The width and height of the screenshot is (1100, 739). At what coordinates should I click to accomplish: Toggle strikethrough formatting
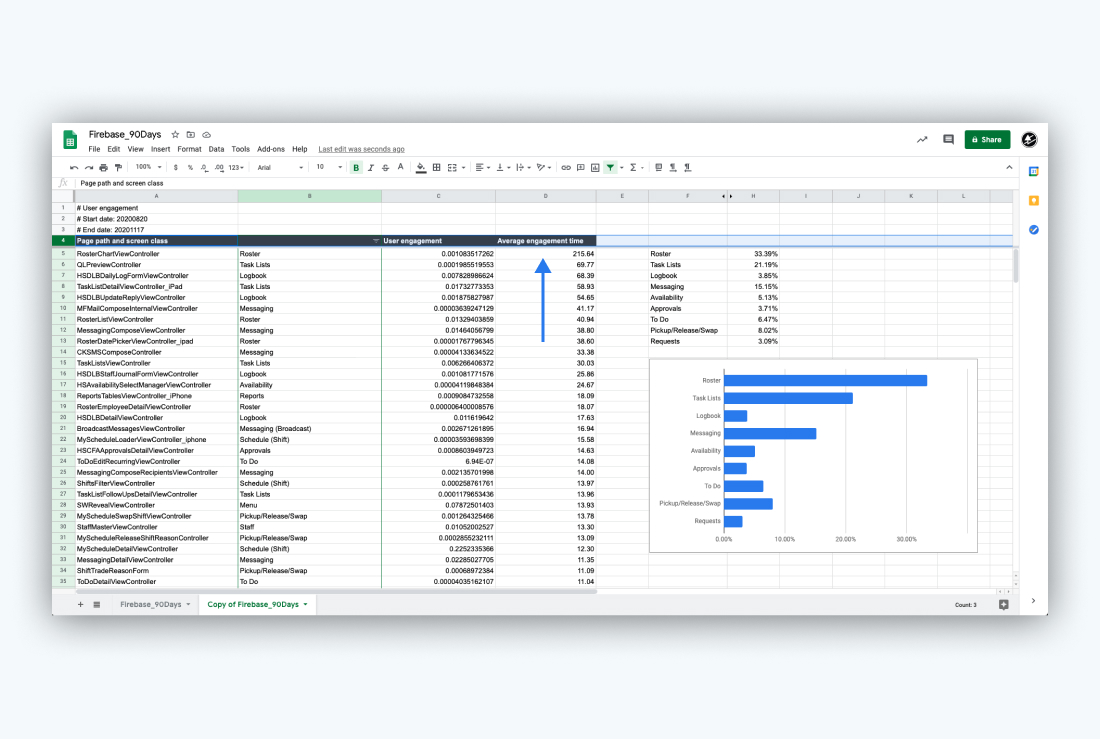[385, 167]
